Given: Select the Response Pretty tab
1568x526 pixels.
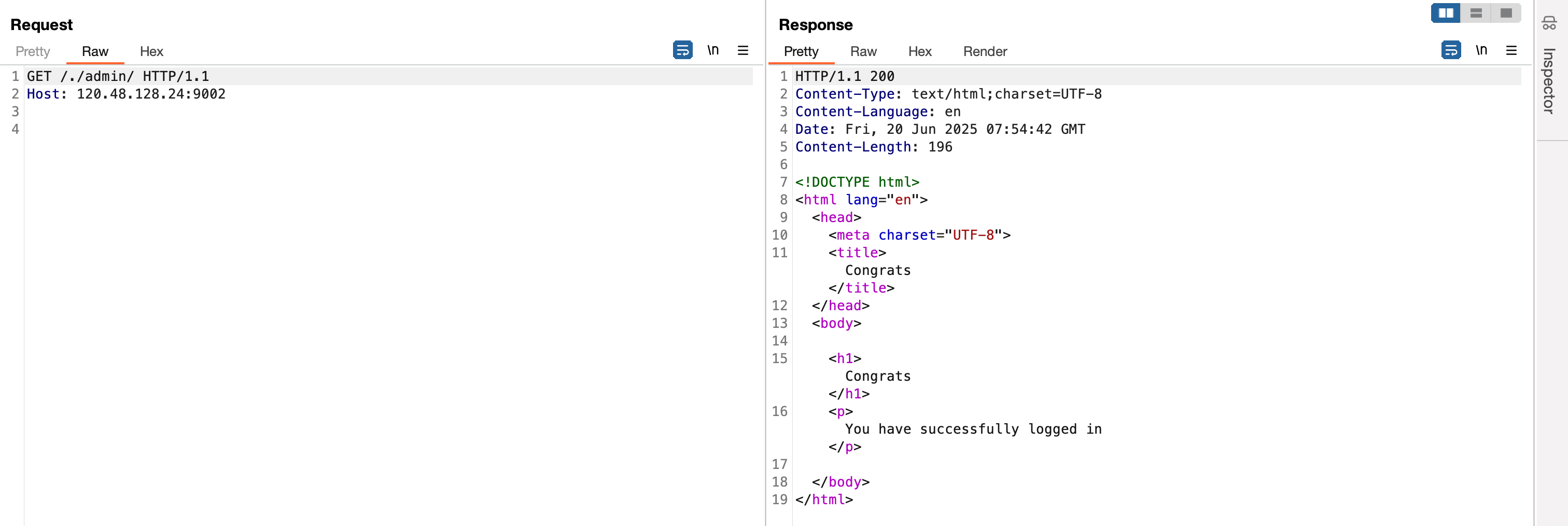Looking at the screenshot, I should (801, 52).
